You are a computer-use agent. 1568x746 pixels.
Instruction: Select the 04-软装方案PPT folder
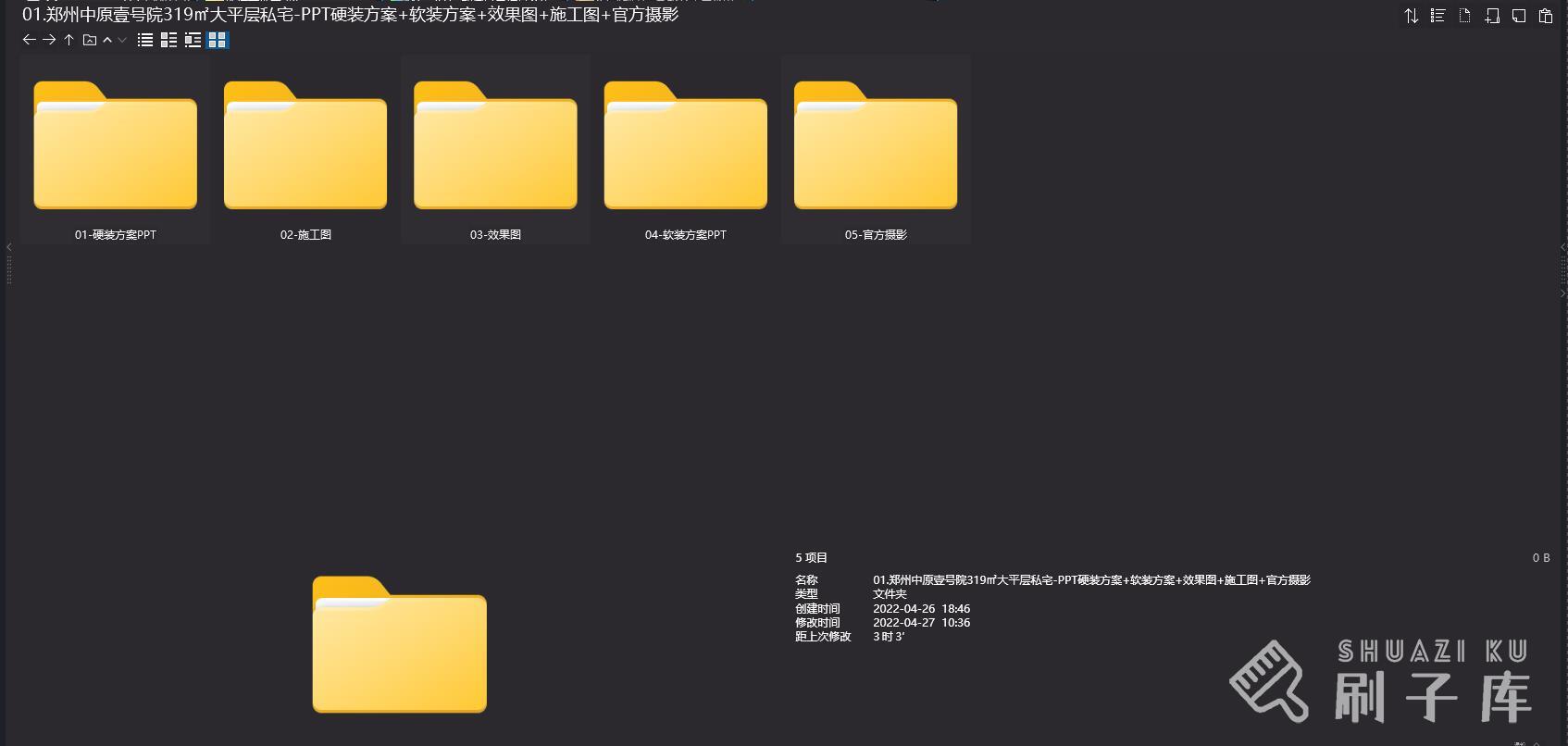686,150
